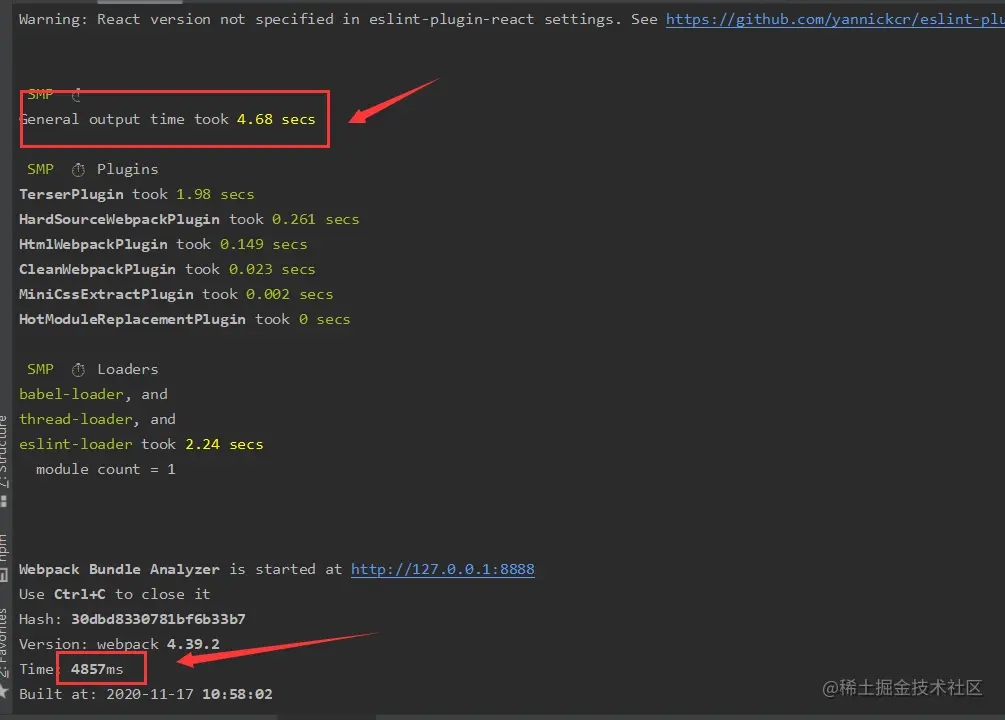Click the 'MiniCssExtractPlugin took 0.002 secs' line
This screenshot has height=720, width=1005.
[x=176, y=294]
